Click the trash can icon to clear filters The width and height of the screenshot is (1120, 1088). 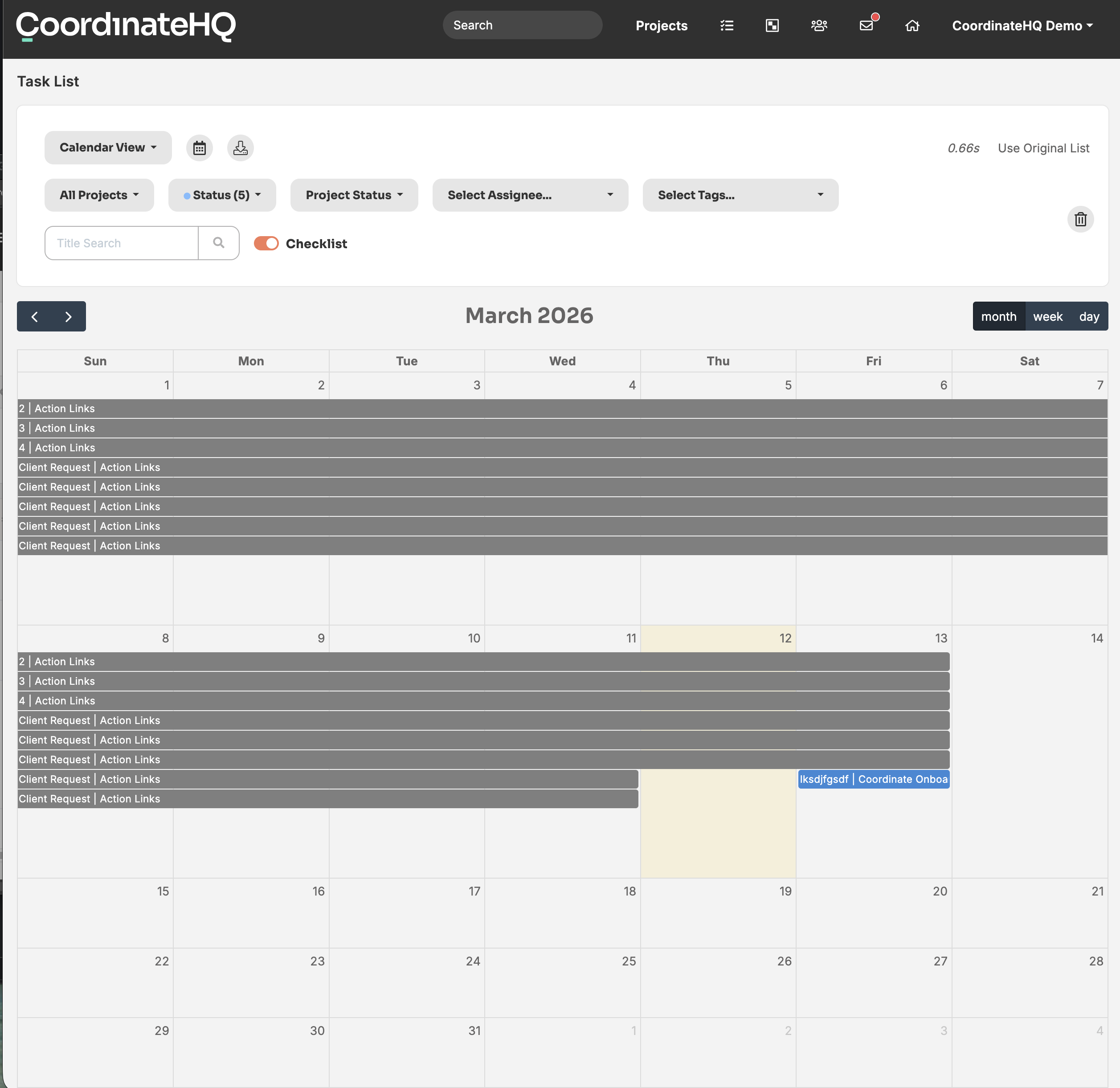point(1080,220)
